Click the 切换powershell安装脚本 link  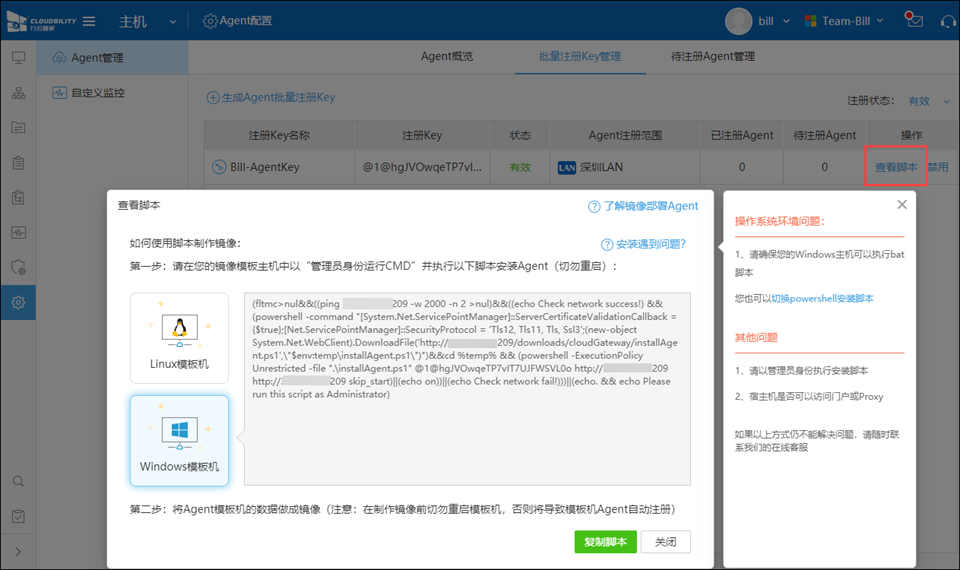[821, 298]
